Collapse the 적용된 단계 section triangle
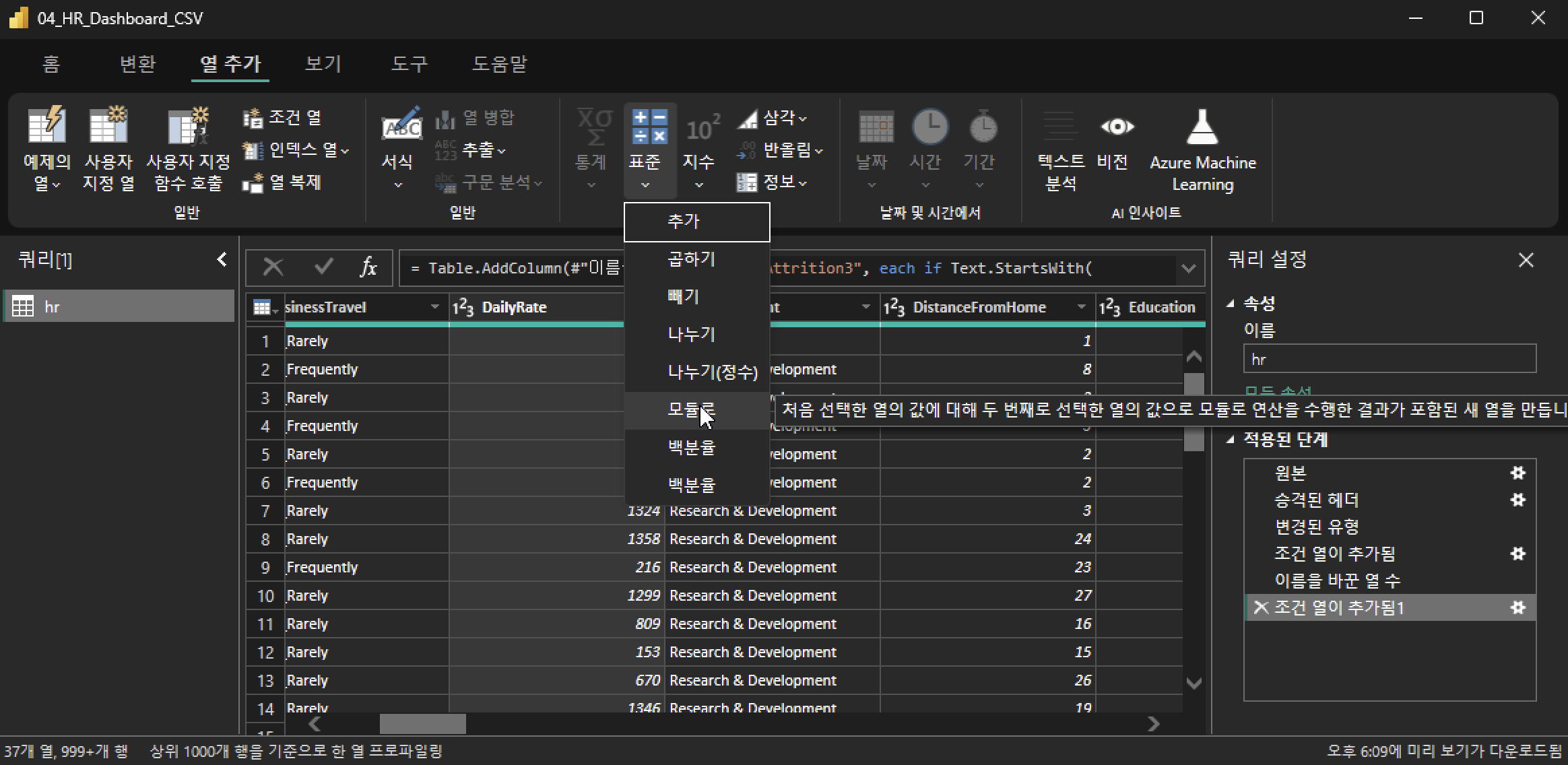The height and width of the screenshot is (765, 1568). (x=1231, y=439)
